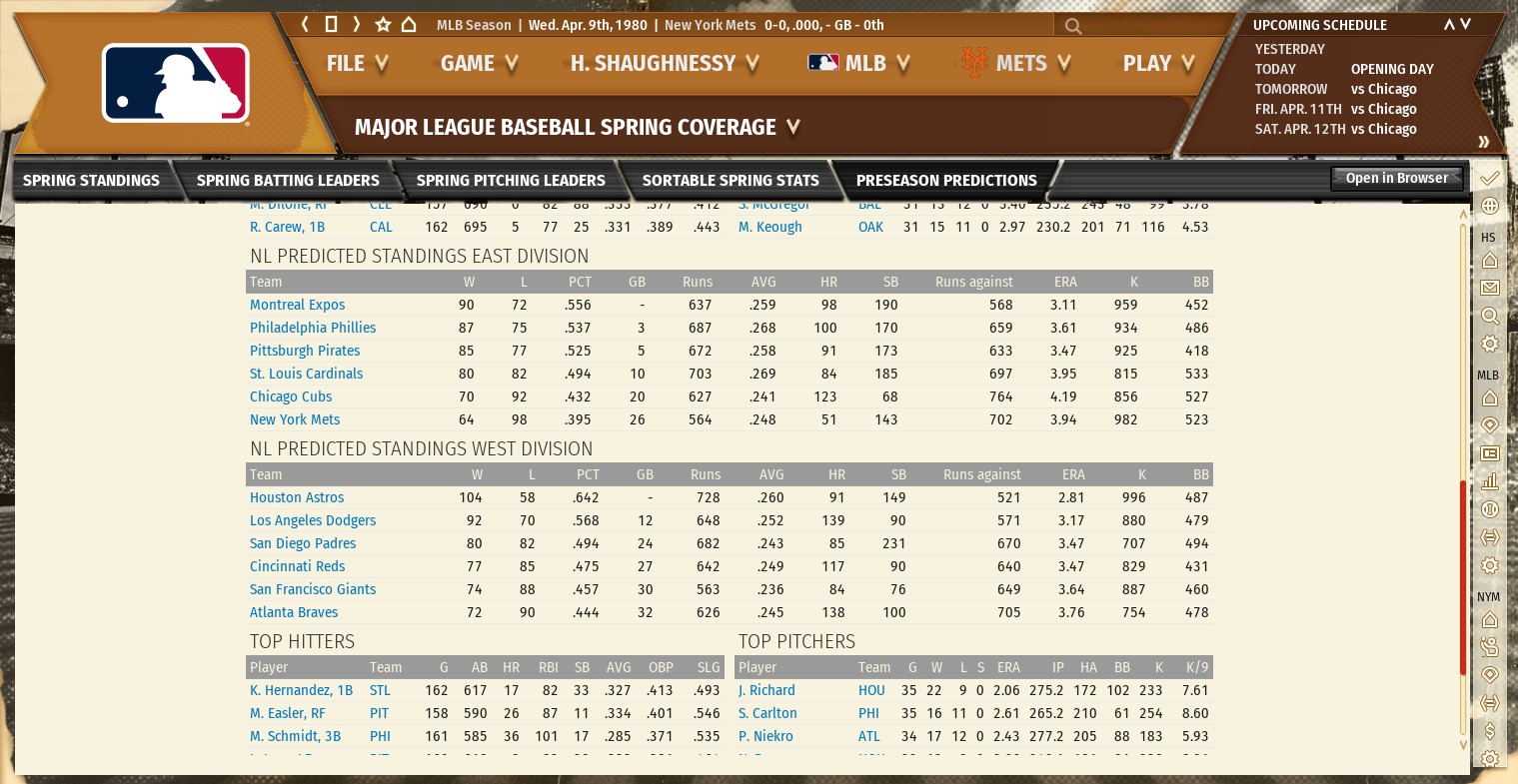The width and height of the screenshot is (1518, 784).
Task: Open the home icon under MLB
Action: tap(1489, 397)
